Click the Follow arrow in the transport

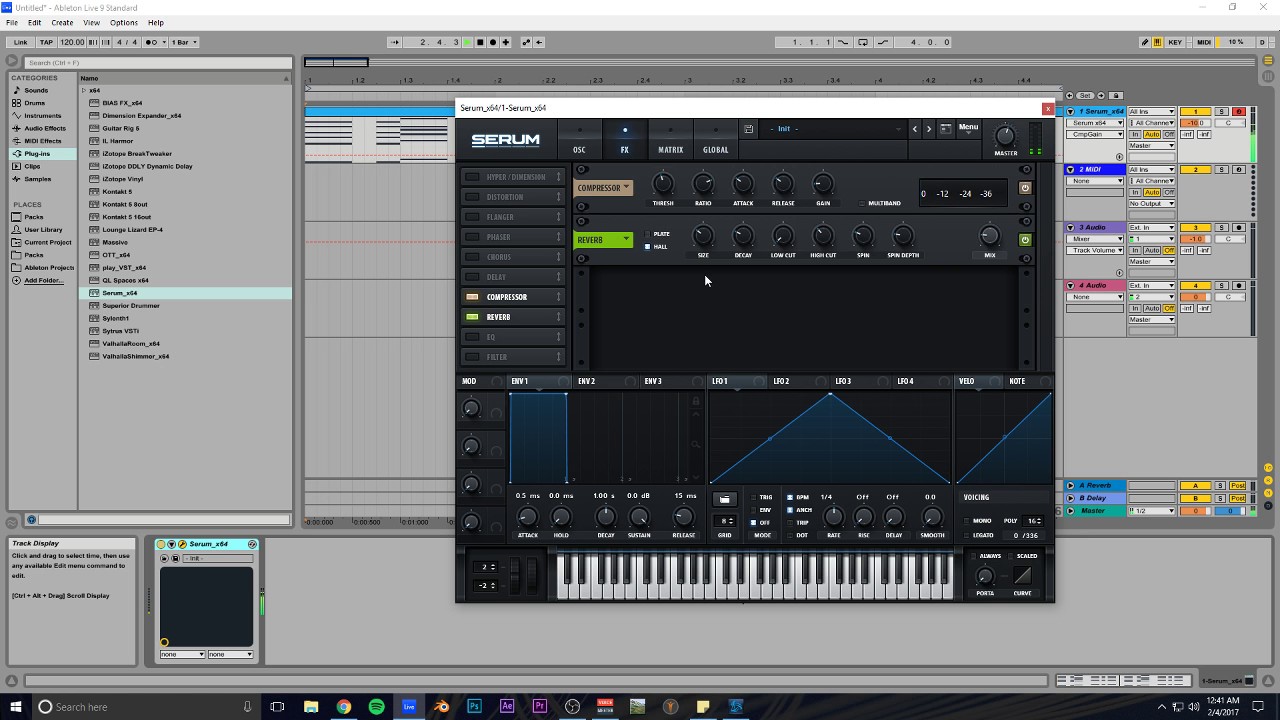[395, 42]
